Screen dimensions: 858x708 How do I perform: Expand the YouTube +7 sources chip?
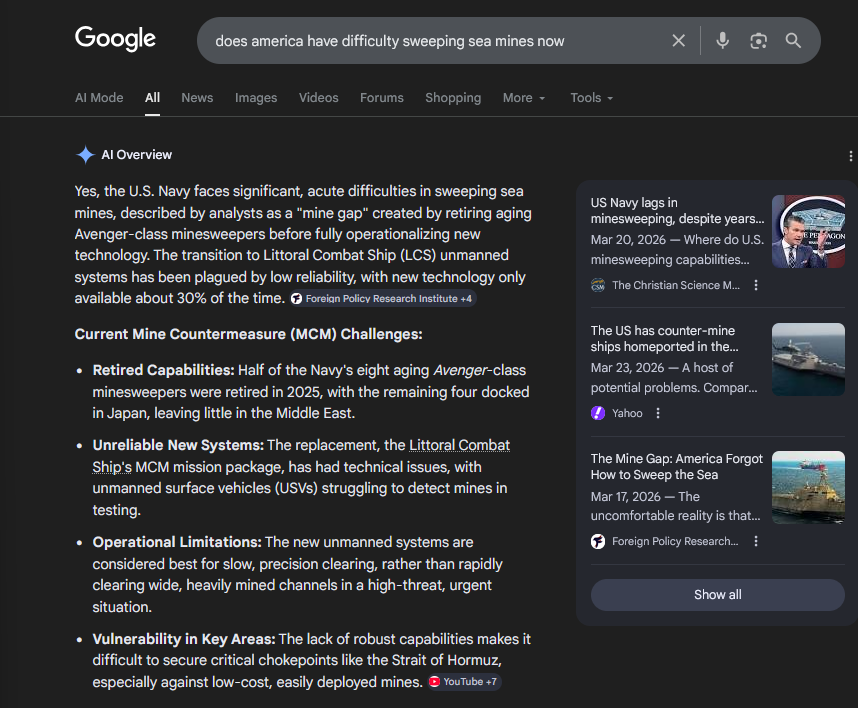pos(464,682)
